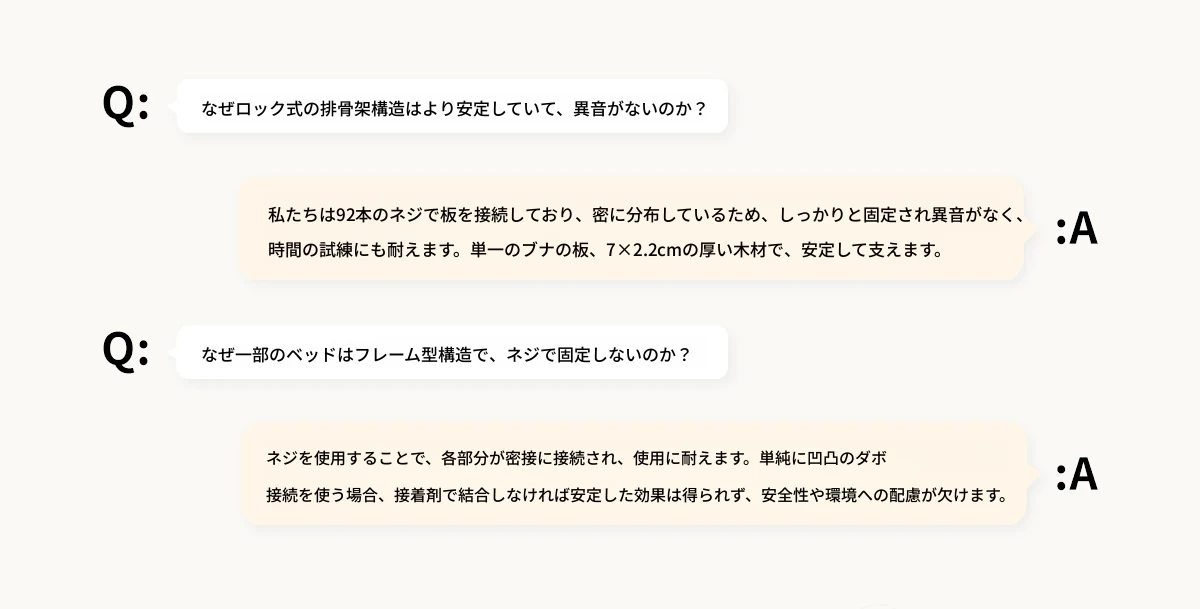
Task: Click the pointer tail of the second question bubble
Action: point(171,352)
